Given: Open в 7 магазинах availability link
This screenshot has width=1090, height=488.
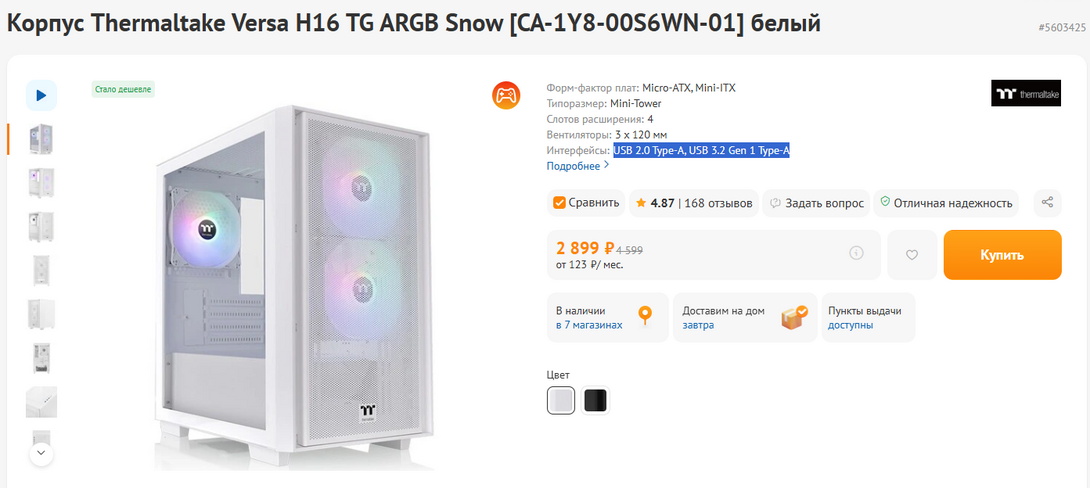Looking at the screenshot, I should pyautogui.click(x=589, y=325).
